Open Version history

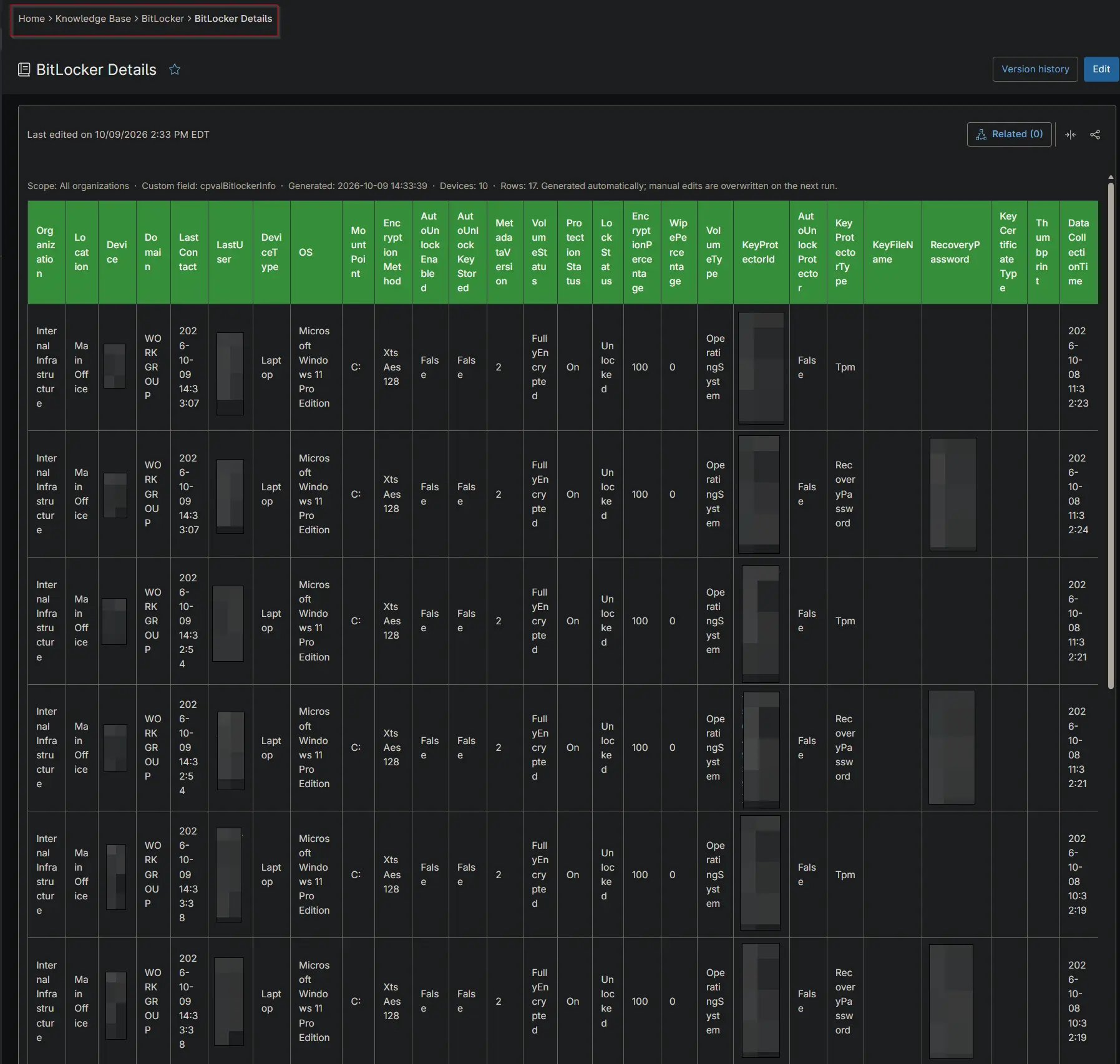(1035, 69)
